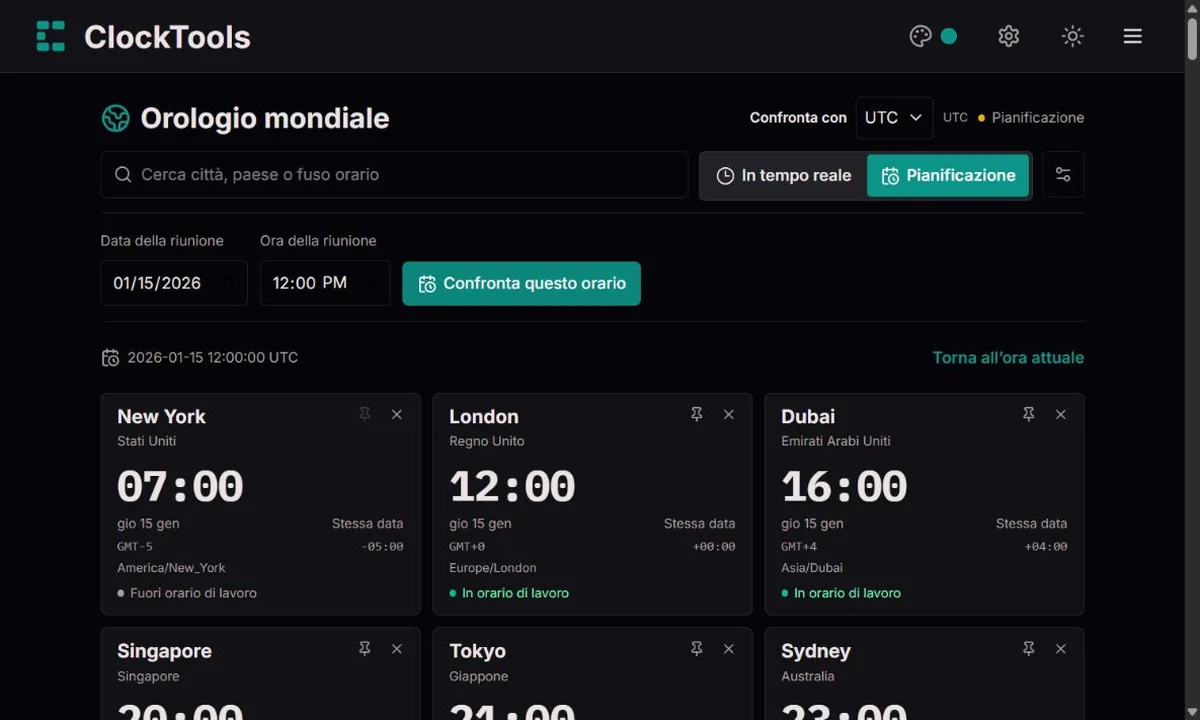The height and width of the screenshot is (720, 1200).
Task: Click the Dubai 16:00 time display
Action: coord(844,487)
